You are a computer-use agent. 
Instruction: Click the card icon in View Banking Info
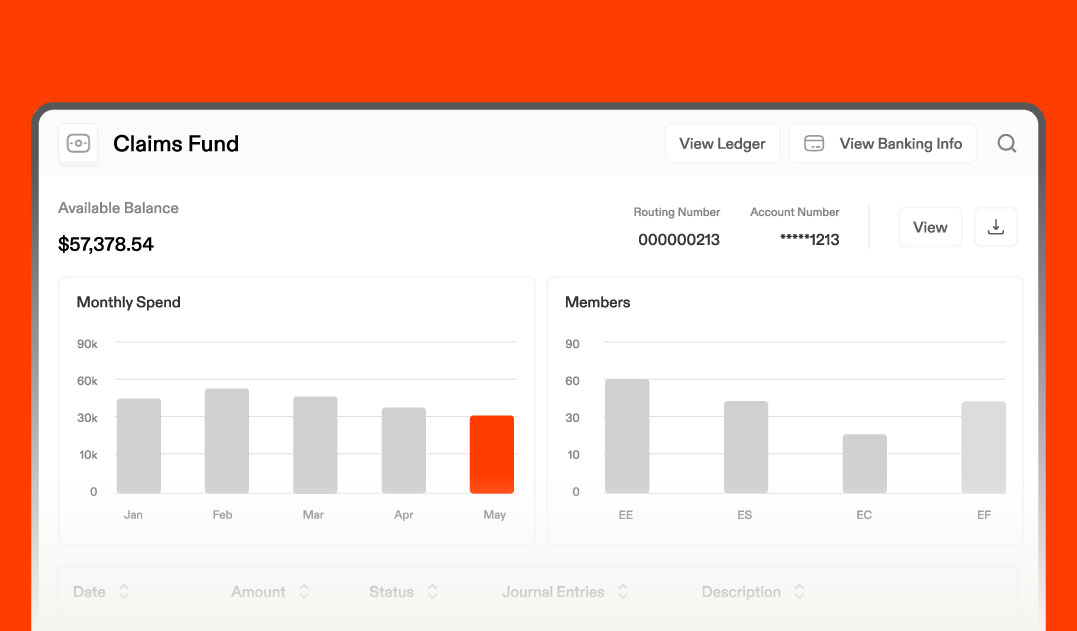(814, 144)
